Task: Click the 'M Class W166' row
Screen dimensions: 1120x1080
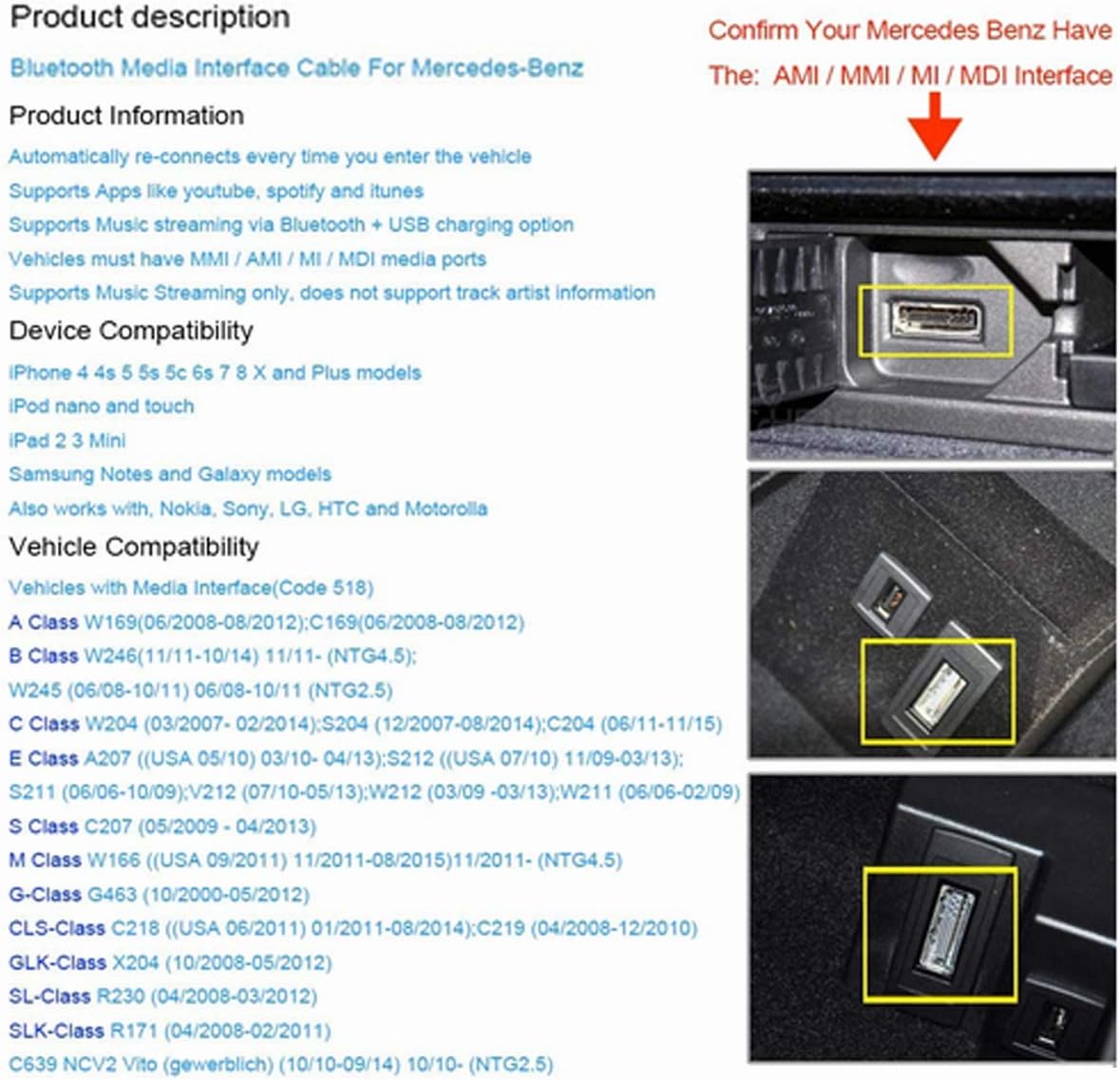Action: (x=315, y=860)
